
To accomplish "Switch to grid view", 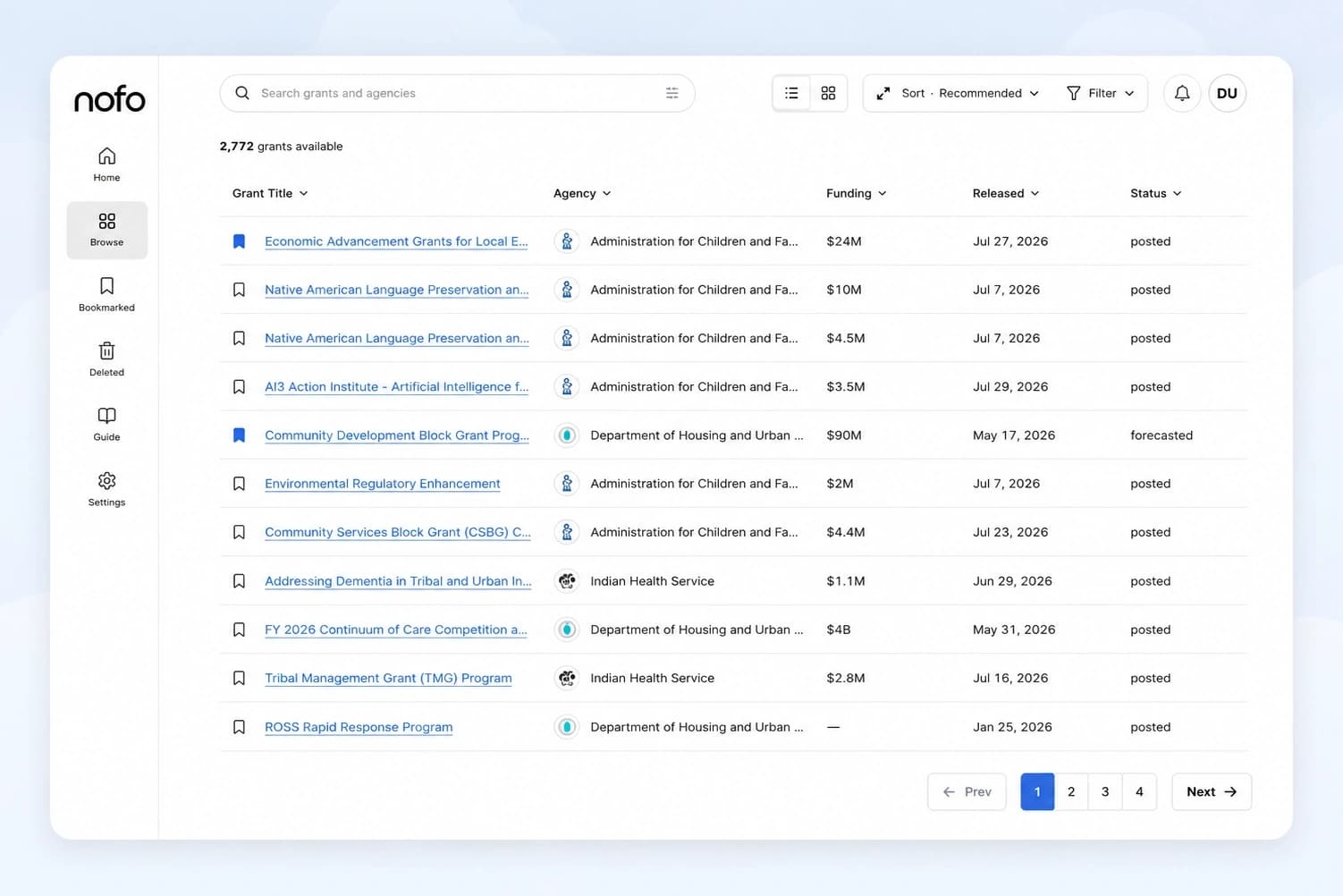I will click(828, 93).
